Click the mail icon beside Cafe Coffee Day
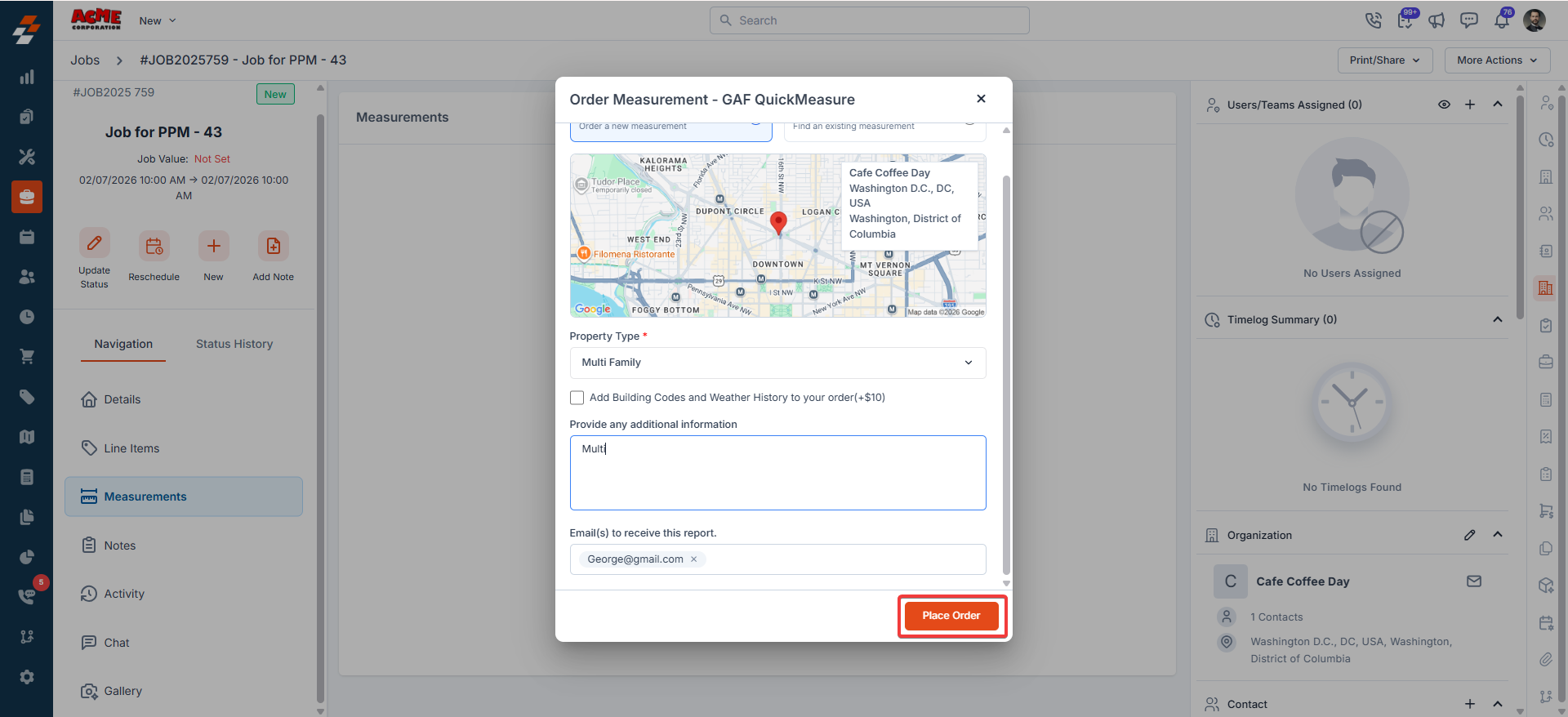Screen dimensions: 1568x717 click(1474, 581)
